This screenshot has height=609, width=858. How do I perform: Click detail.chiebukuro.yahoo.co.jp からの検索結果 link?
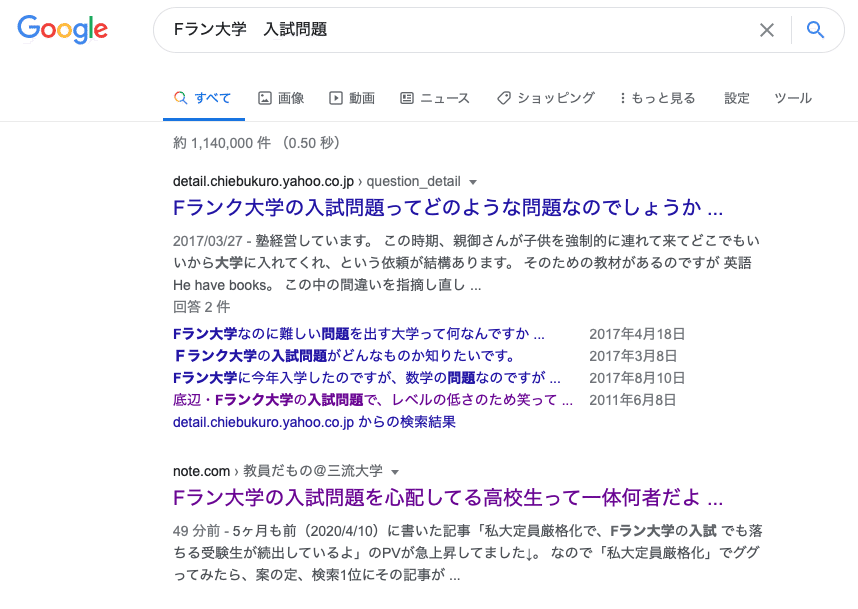tap(314, 422)
